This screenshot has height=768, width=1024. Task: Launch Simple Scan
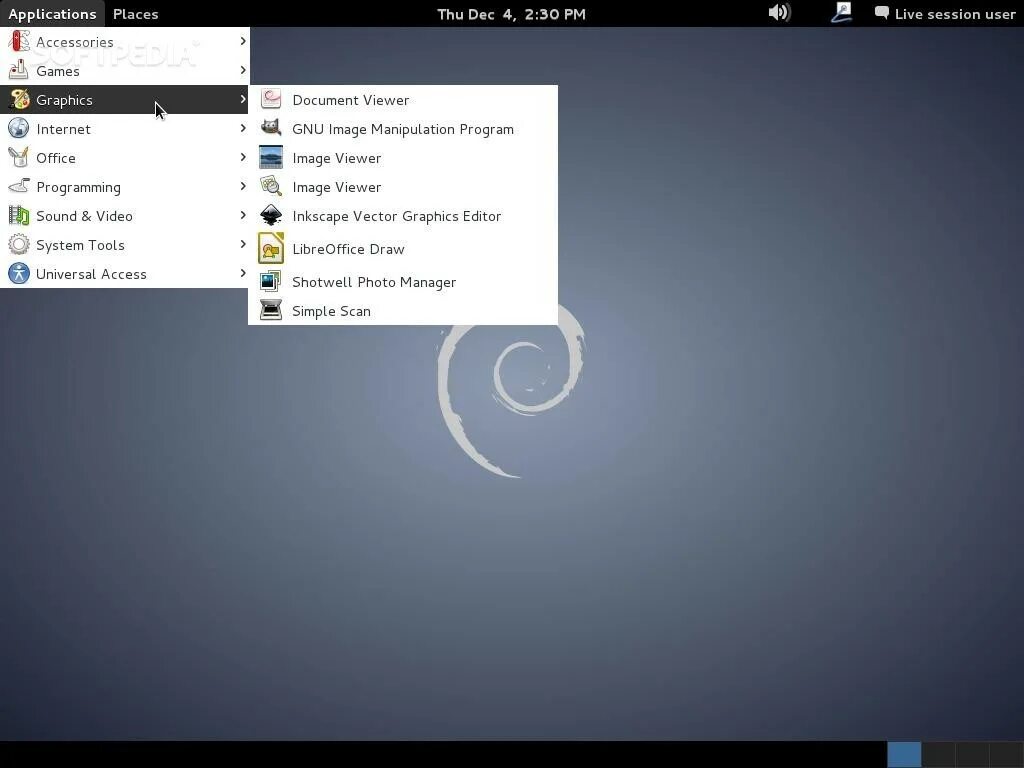point(403,311)
